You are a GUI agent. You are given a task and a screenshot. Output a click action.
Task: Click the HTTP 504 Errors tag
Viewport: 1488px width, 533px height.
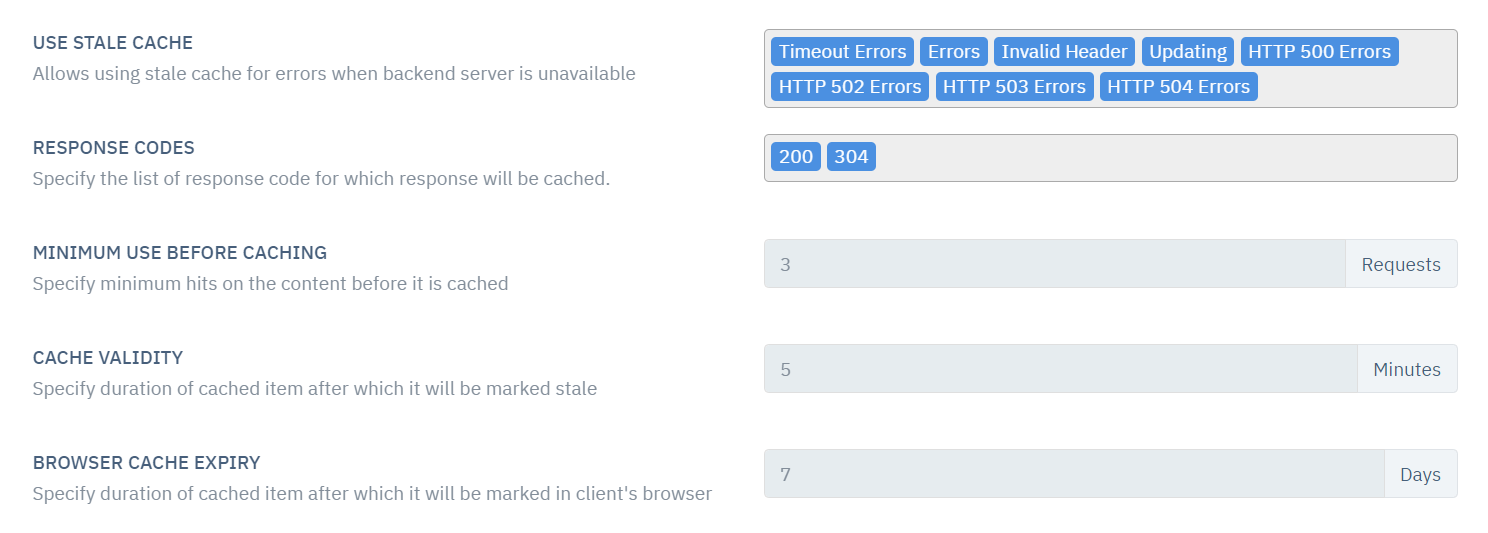1178,87
